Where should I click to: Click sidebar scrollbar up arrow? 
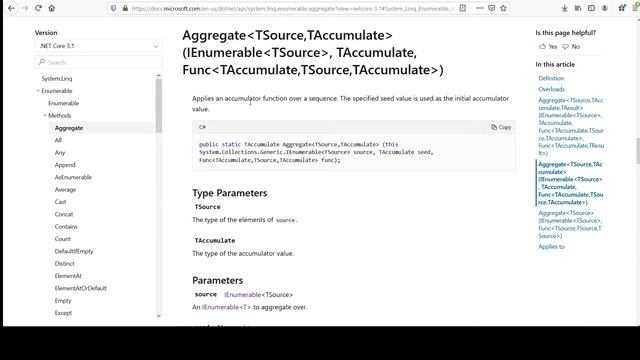click(159, 76)
